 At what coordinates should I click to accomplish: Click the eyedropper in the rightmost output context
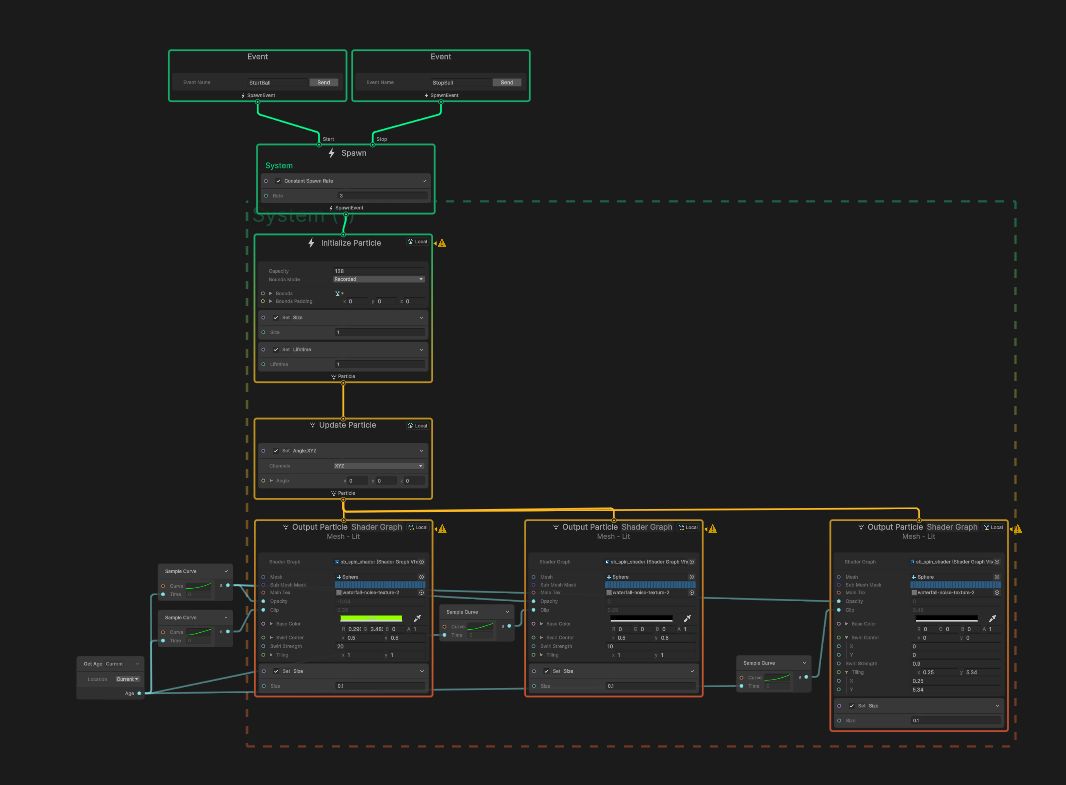point(993,619)
